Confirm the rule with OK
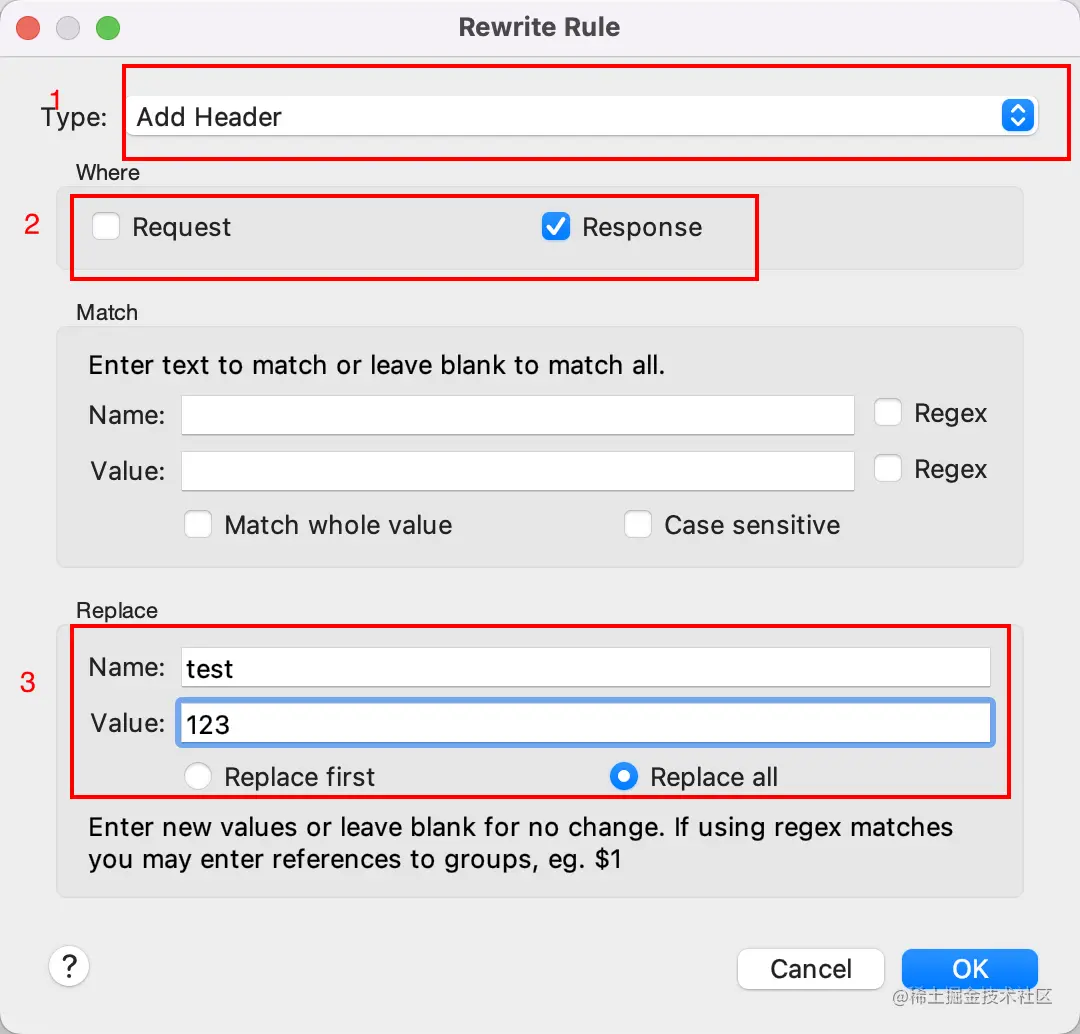This screenshot has height=1034, width=1080. click(x=969, y=968)
